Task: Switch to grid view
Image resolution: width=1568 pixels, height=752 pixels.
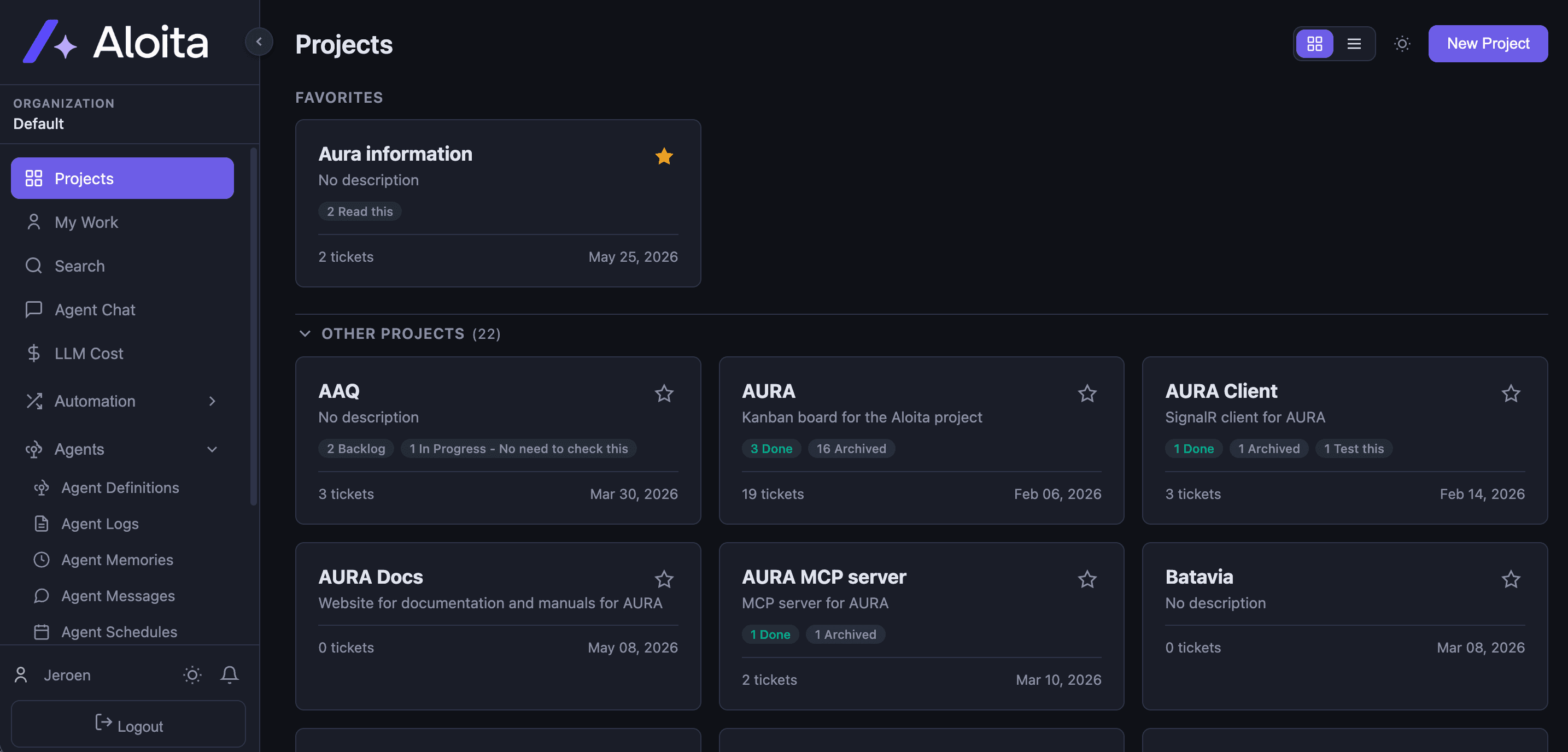Action: click(1314, 44)
